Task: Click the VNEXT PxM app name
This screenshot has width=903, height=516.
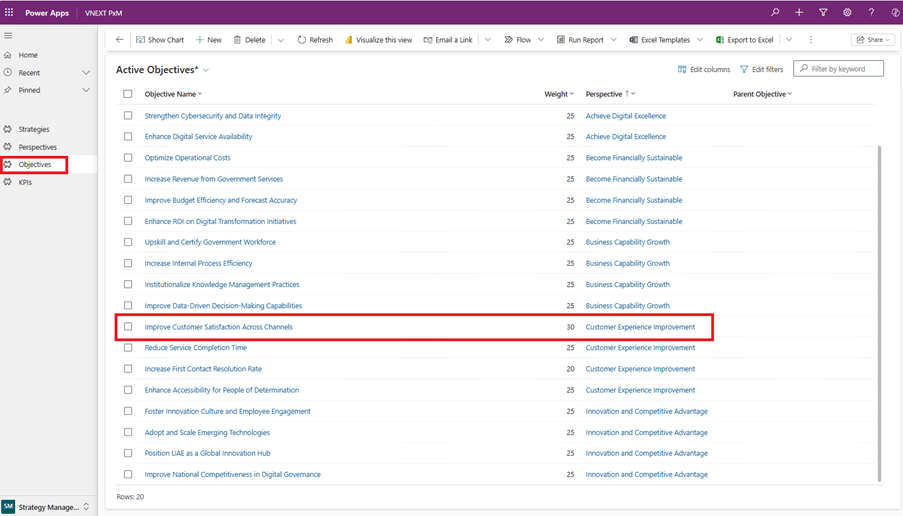Action: point(104,13)
